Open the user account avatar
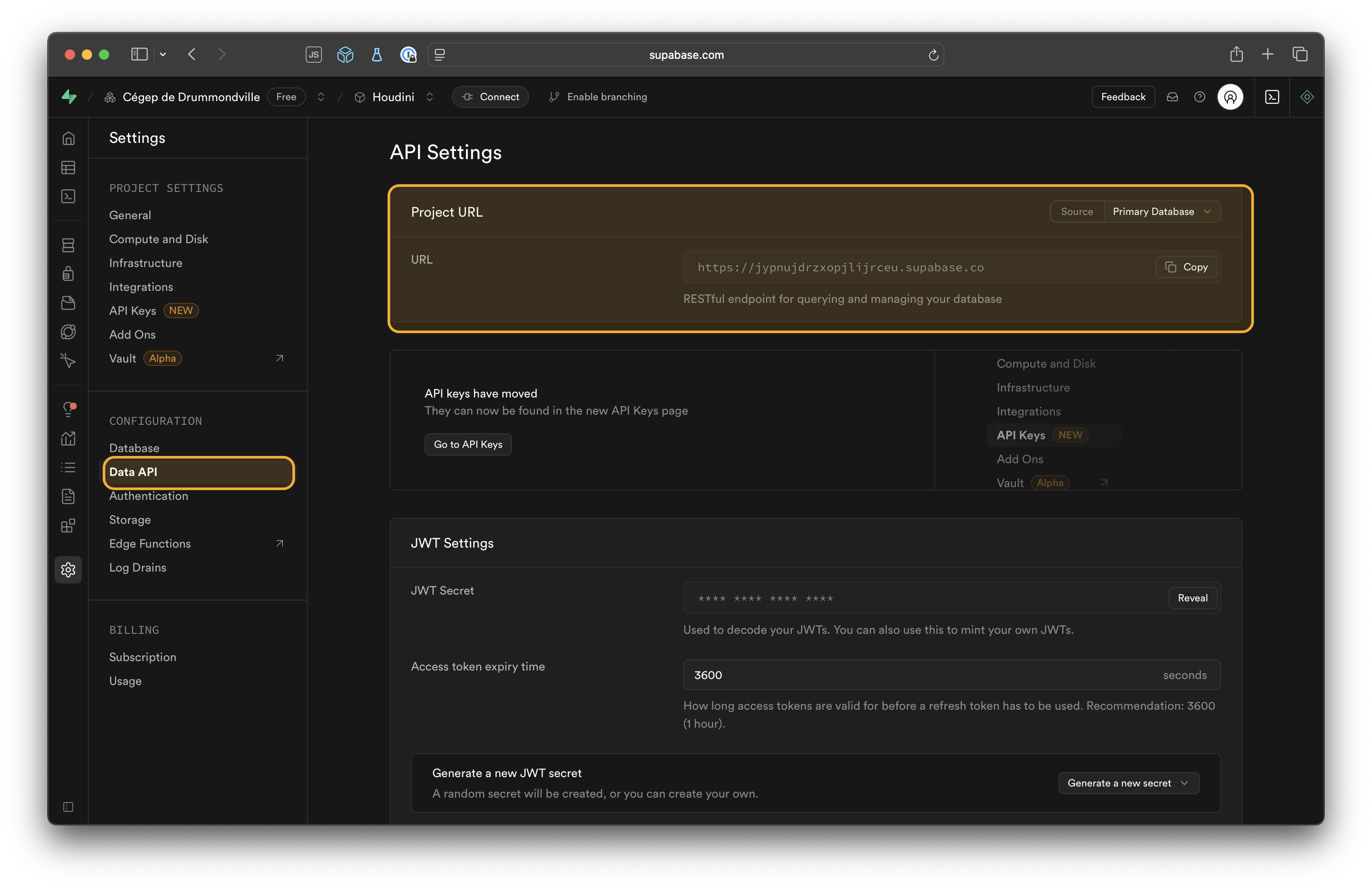 1230,97
